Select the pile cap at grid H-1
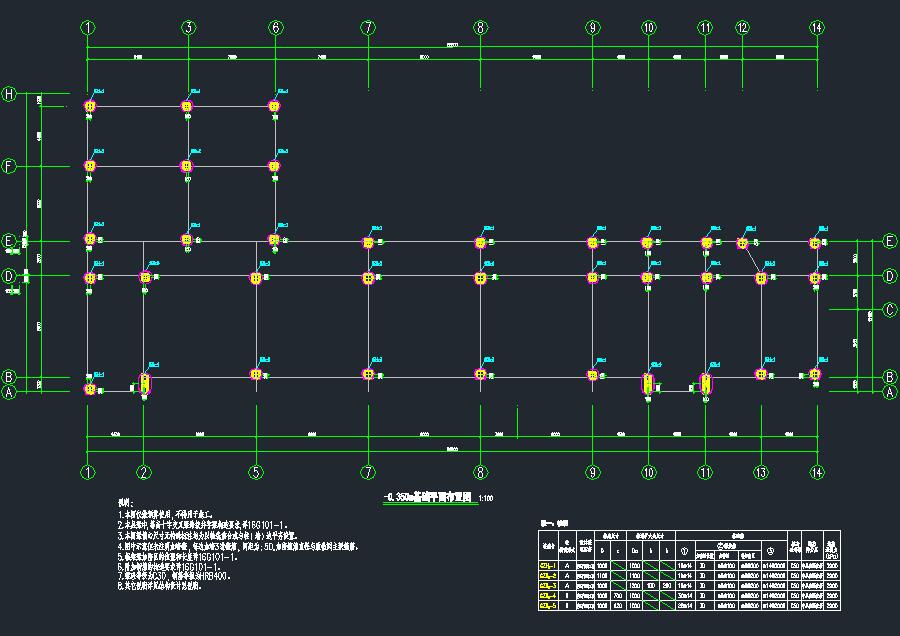The height and width of the screenshot is (636, 900). (x=90, y=106)
